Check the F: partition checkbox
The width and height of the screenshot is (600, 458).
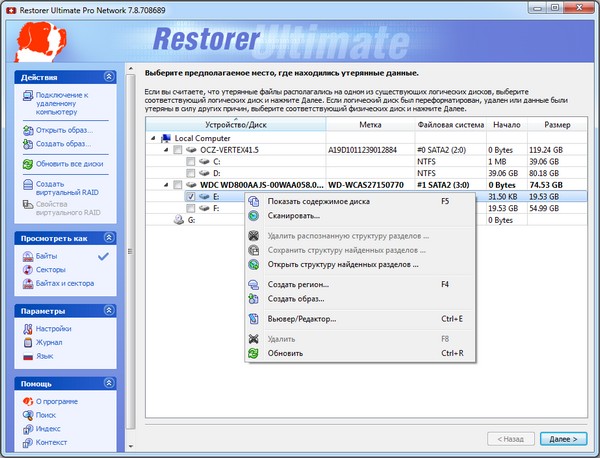click(191, 209)
